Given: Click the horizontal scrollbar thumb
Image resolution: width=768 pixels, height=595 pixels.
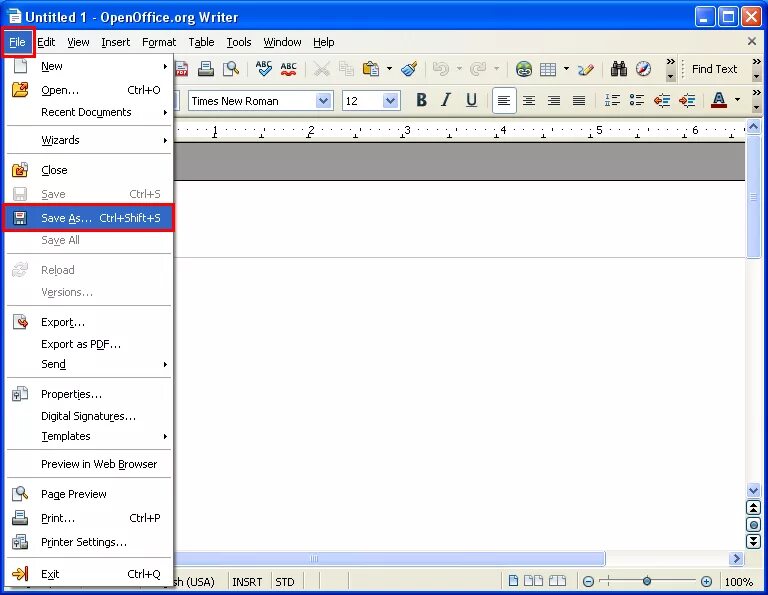Looking at the screenshot, I should coord(389,559).
